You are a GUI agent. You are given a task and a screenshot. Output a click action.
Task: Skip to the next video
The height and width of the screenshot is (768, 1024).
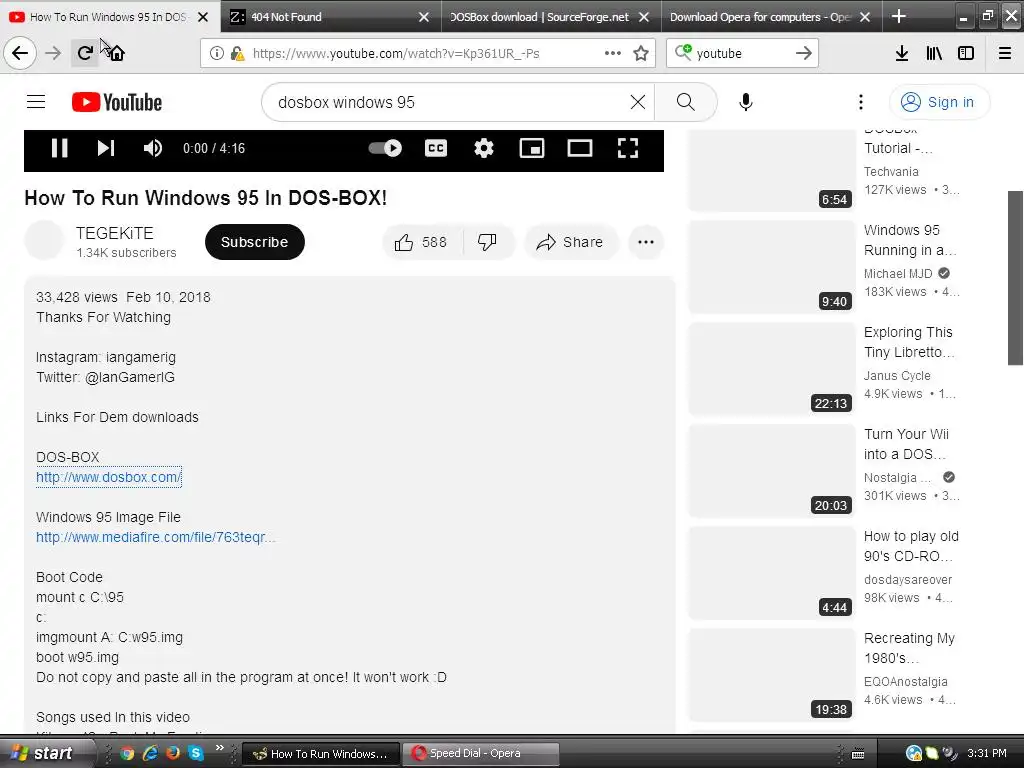106,148
